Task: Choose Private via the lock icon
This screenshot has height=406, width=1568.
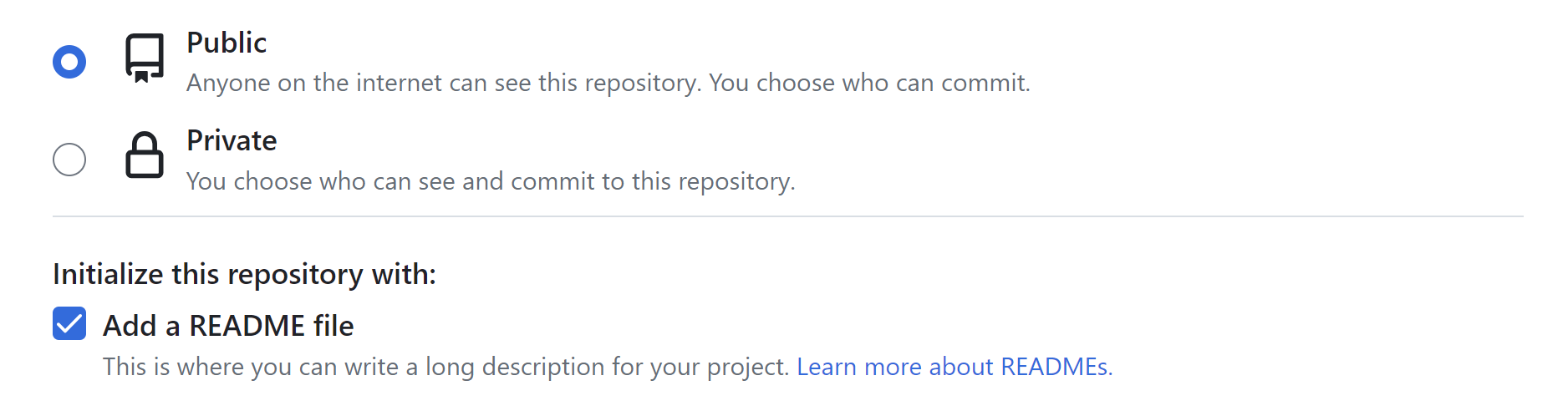Action: click(145, 155)
